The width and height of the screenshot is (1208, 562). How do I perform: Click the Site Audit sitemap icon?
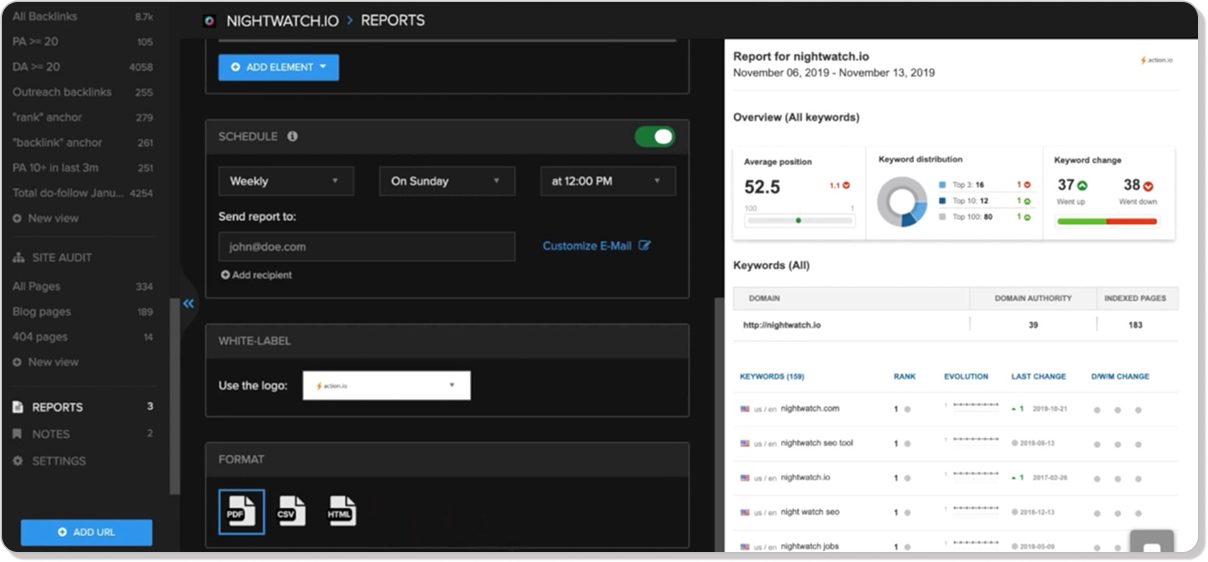coord(18,258)
